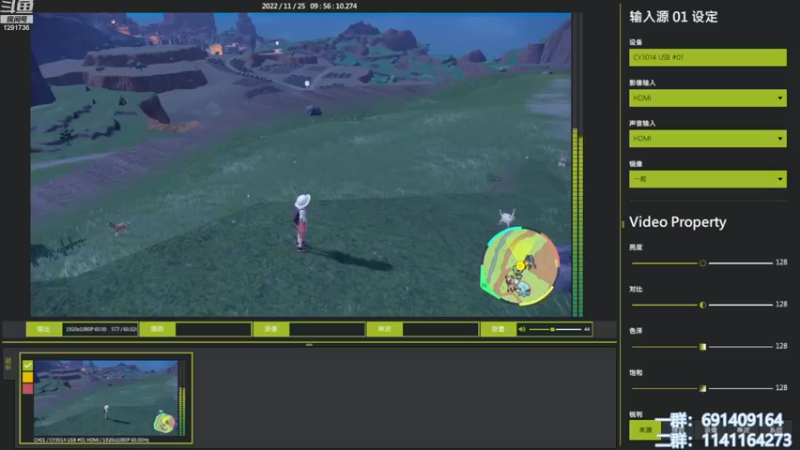Click the capture button left of the 录像 button

coord(158,329)
